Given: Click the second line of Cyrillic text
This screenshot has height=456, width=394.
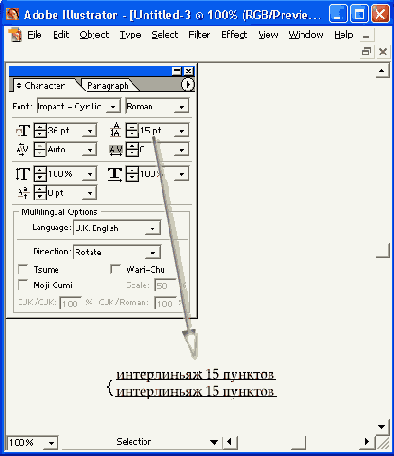Looking at the screenshot, I should (196, 391).
